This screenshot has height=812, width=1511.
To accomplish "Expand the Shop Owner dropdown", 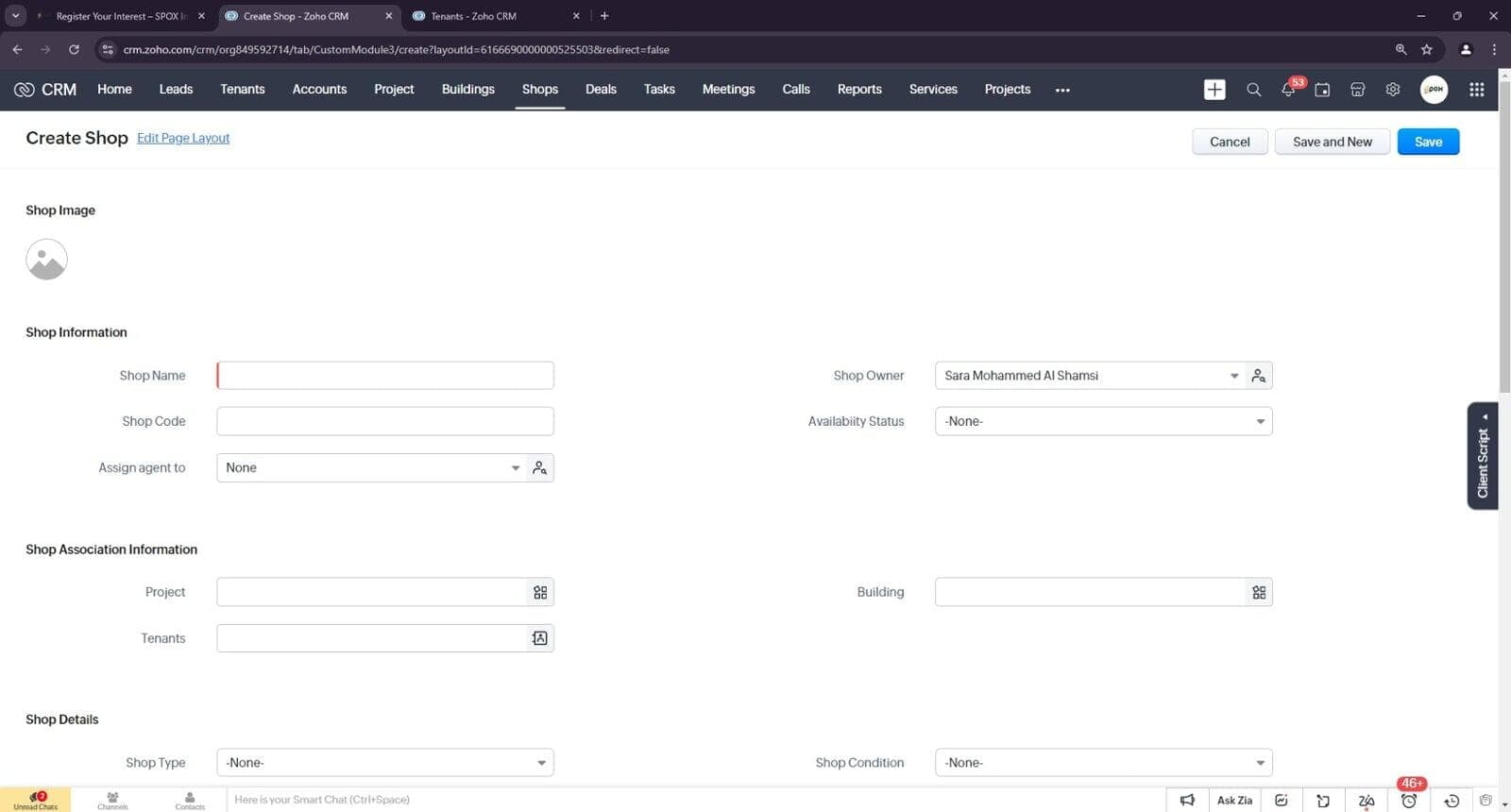I will click(x=1233, y=376).
